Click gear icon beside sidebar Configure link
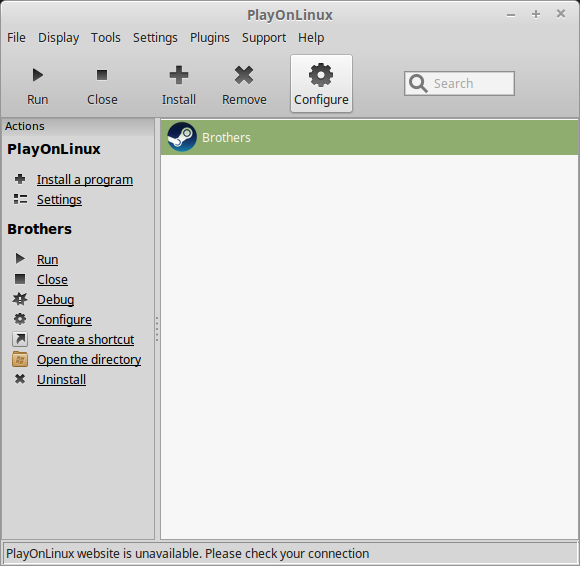Image resolution: width=580 pixels, height=566 pixels. [20, 319]
